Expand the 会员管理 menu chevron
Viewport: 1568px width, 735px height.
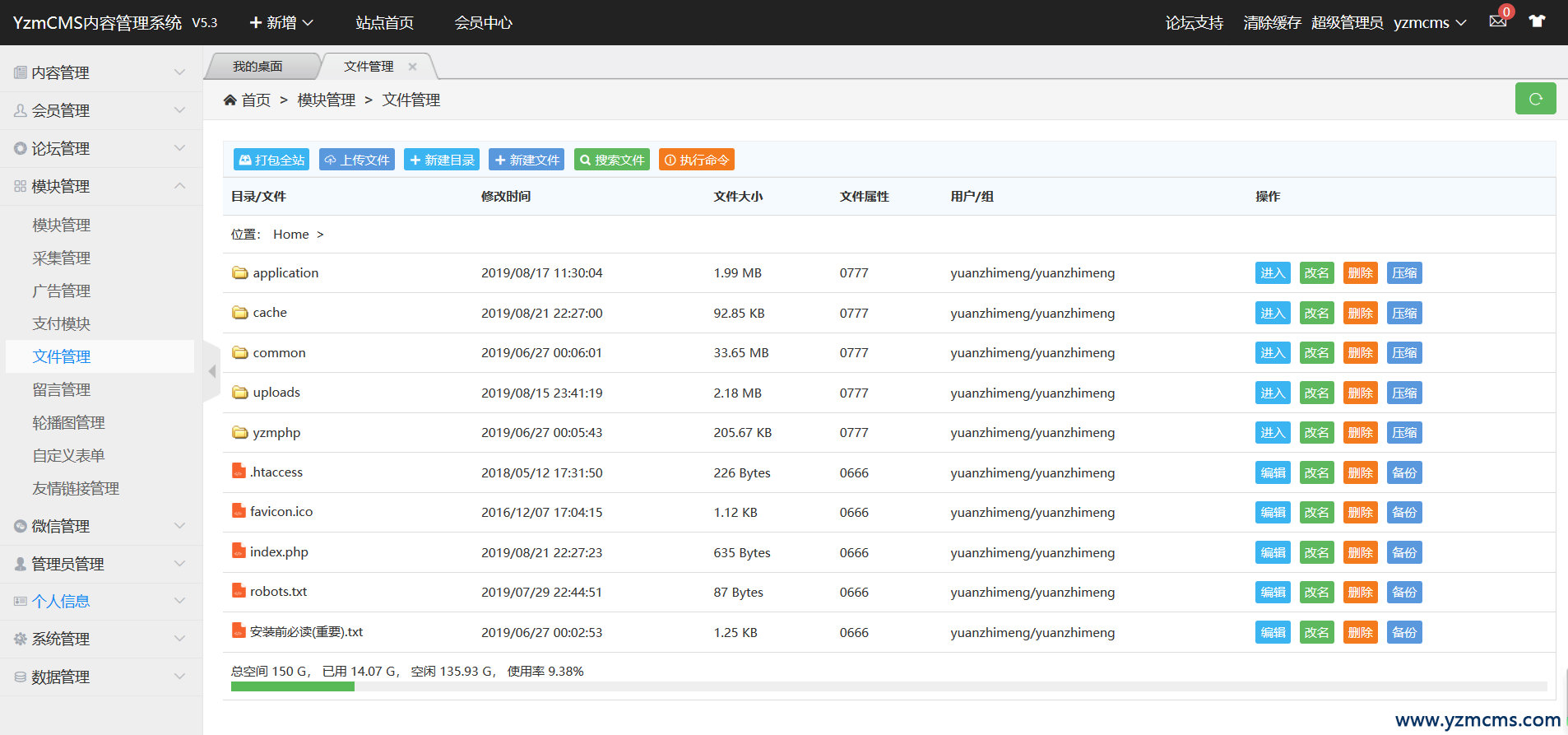click(179, 110)
